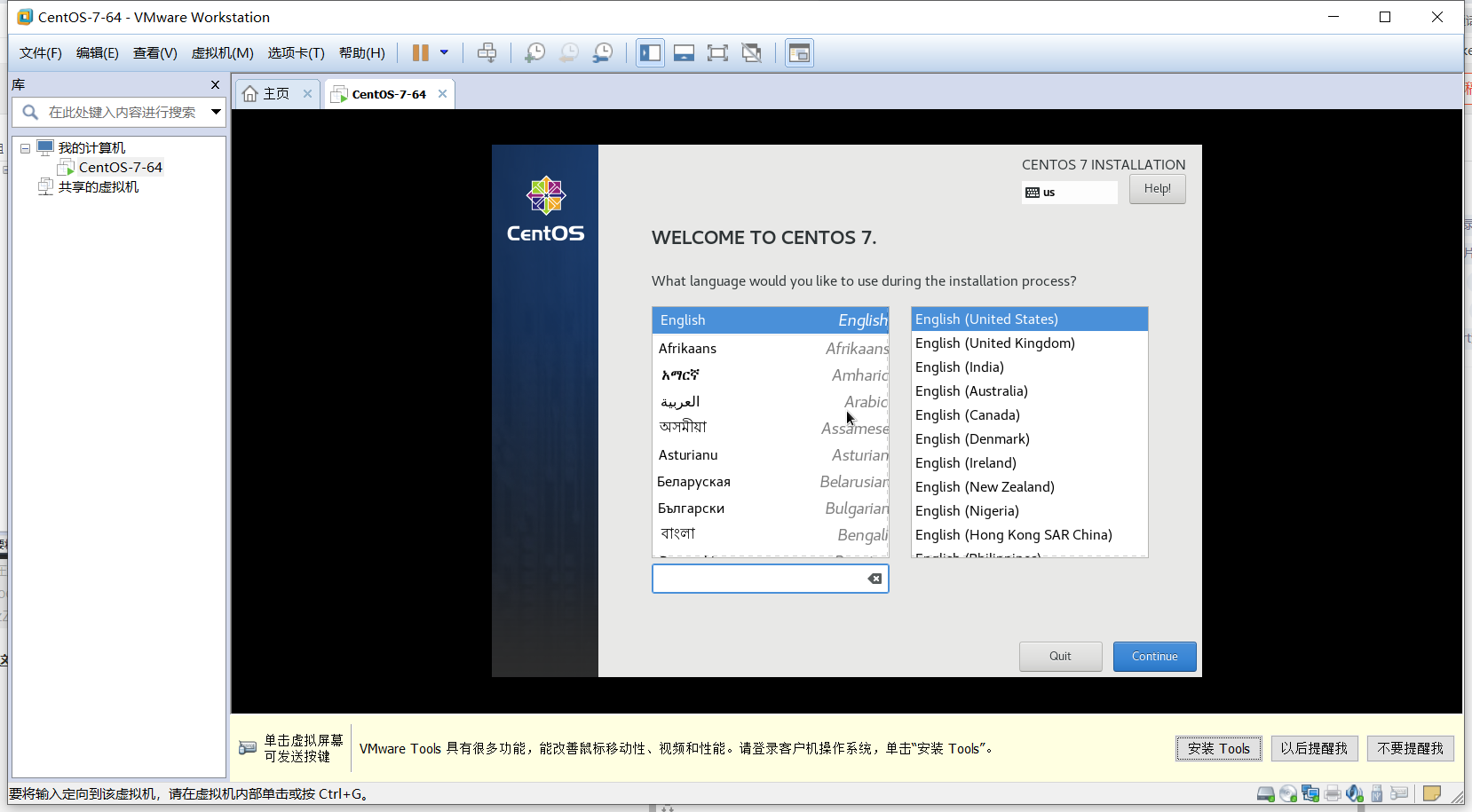Close the 主页 tab
Viewport: 1472px width, 812px height.
click(x=307, y=94)
